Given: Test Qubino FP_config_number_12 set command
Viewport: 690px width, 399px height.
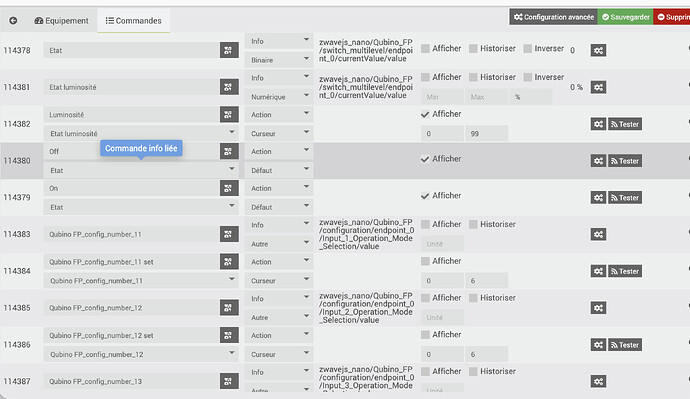Looking at the screenshot, I should tap(624, 344).
